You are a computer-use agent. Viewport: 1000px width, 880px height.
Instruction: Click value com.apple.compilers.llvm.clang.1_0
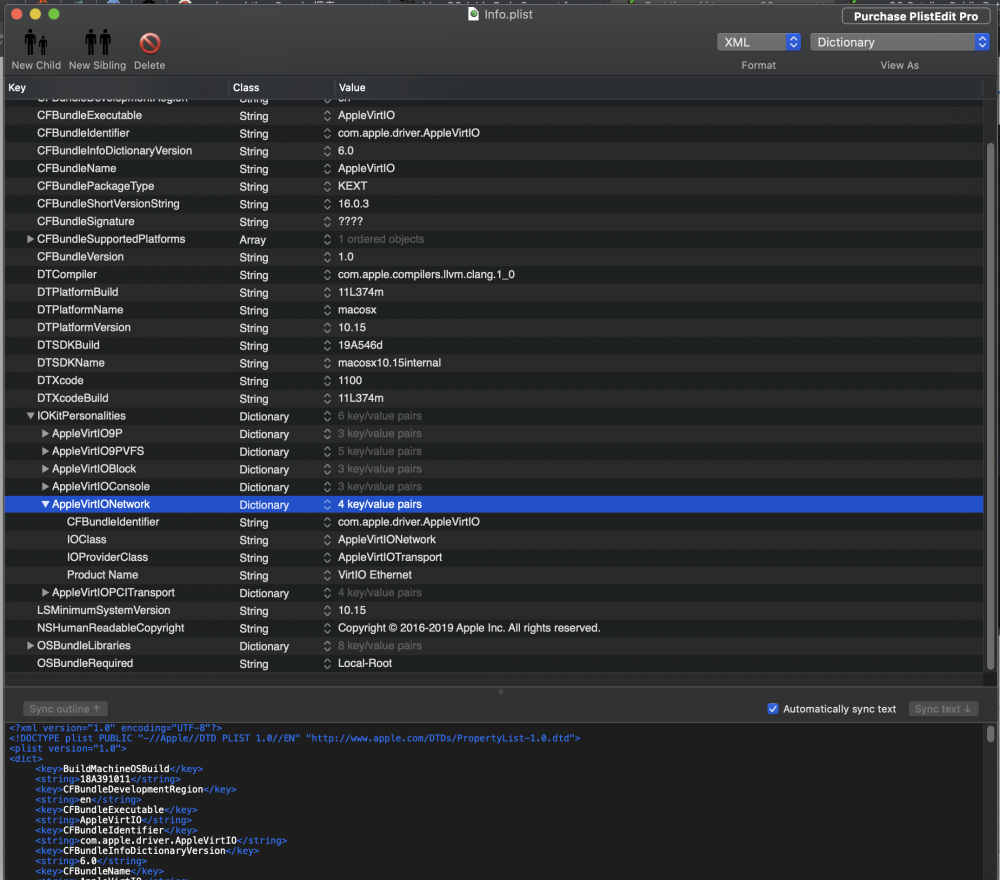426,274
